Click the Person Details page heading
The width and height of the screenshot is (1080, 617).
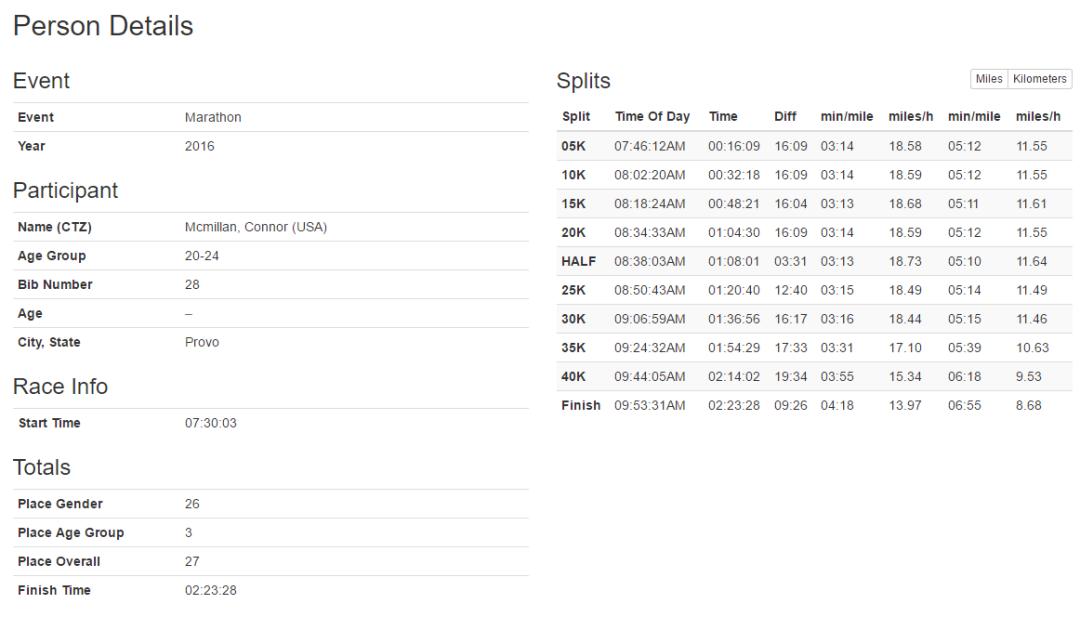click(103, 27)
